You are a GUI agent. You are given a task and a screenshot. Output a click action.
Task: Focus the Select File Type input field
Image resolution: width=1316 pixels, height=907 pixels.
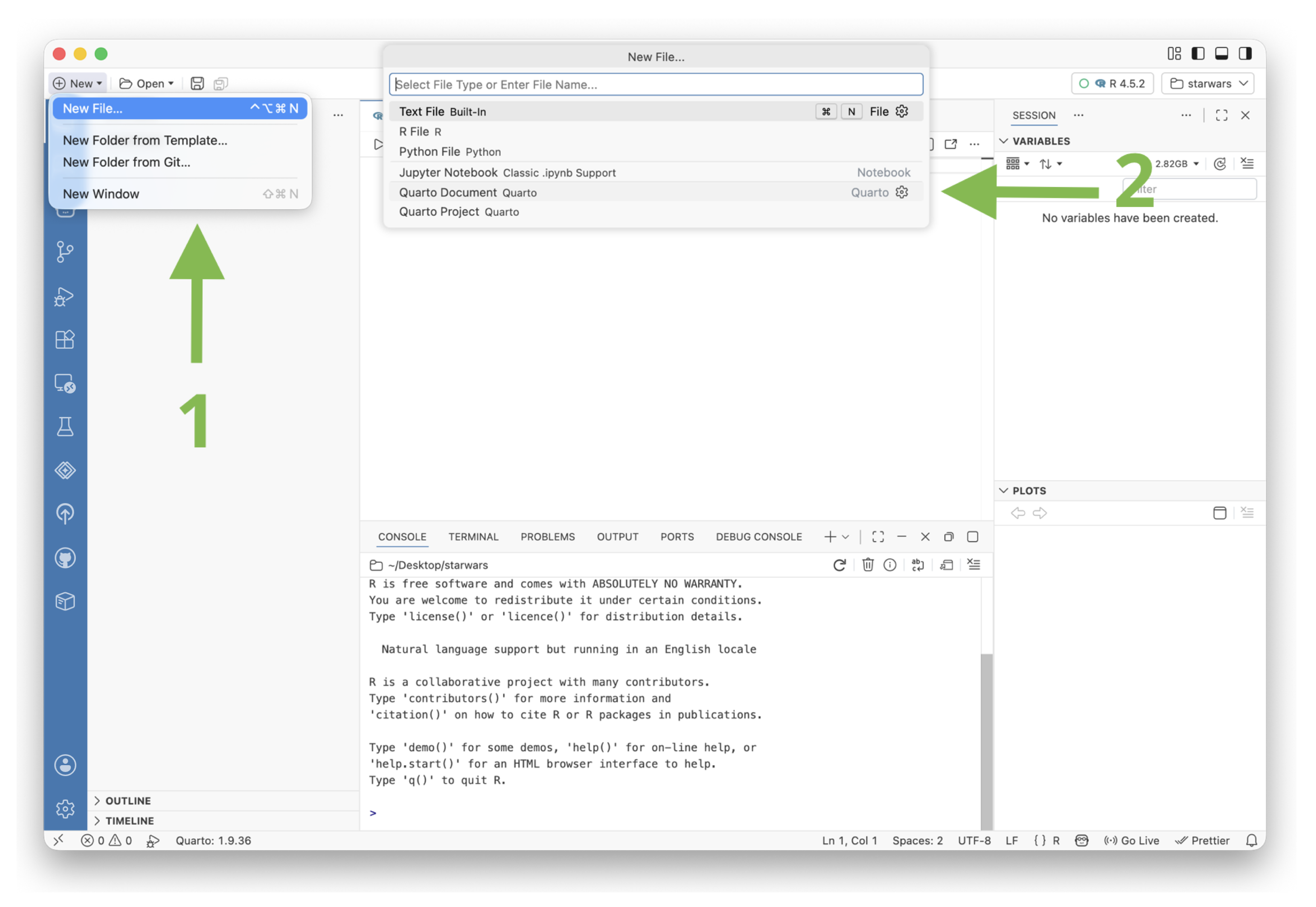[656, 84]
